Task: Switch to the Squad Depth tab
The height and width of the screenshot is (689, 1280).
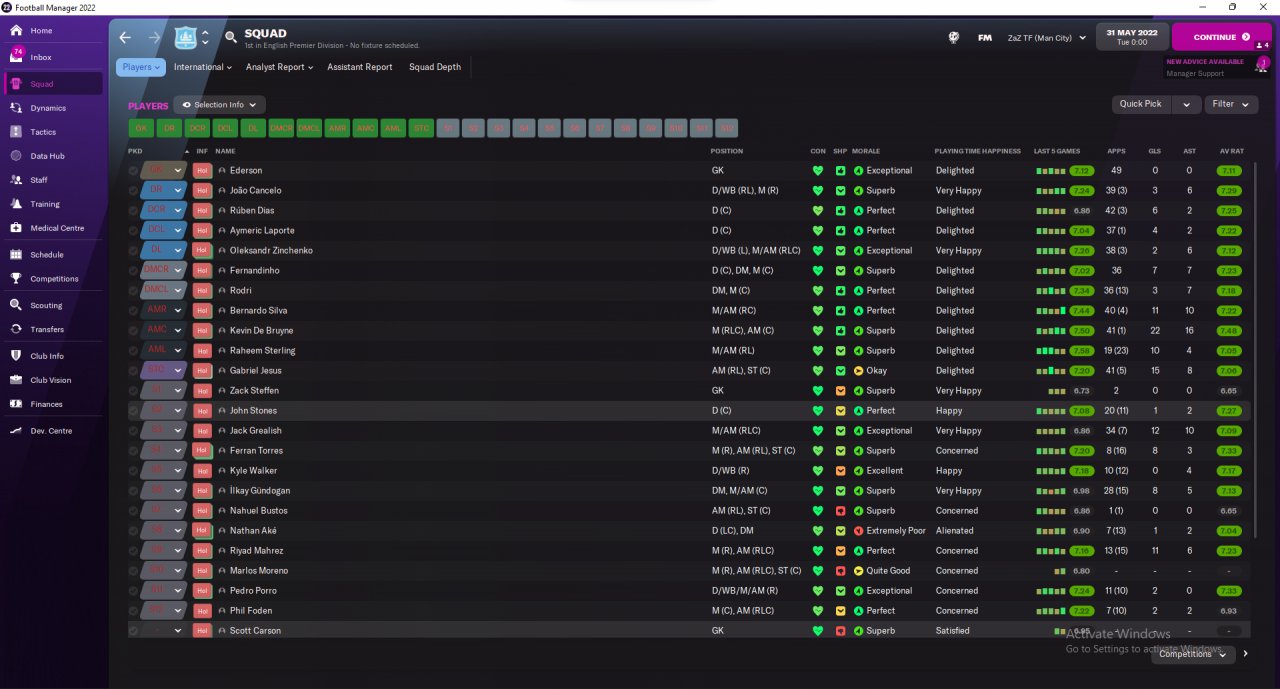Action: pyautogui.click(x=435, y=67)
